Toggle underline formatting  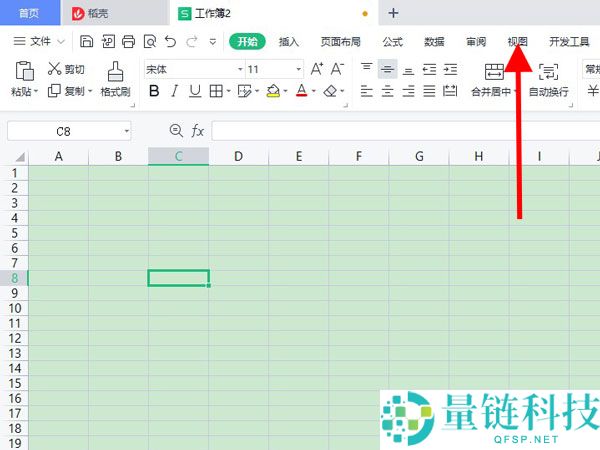coord(195,91)
